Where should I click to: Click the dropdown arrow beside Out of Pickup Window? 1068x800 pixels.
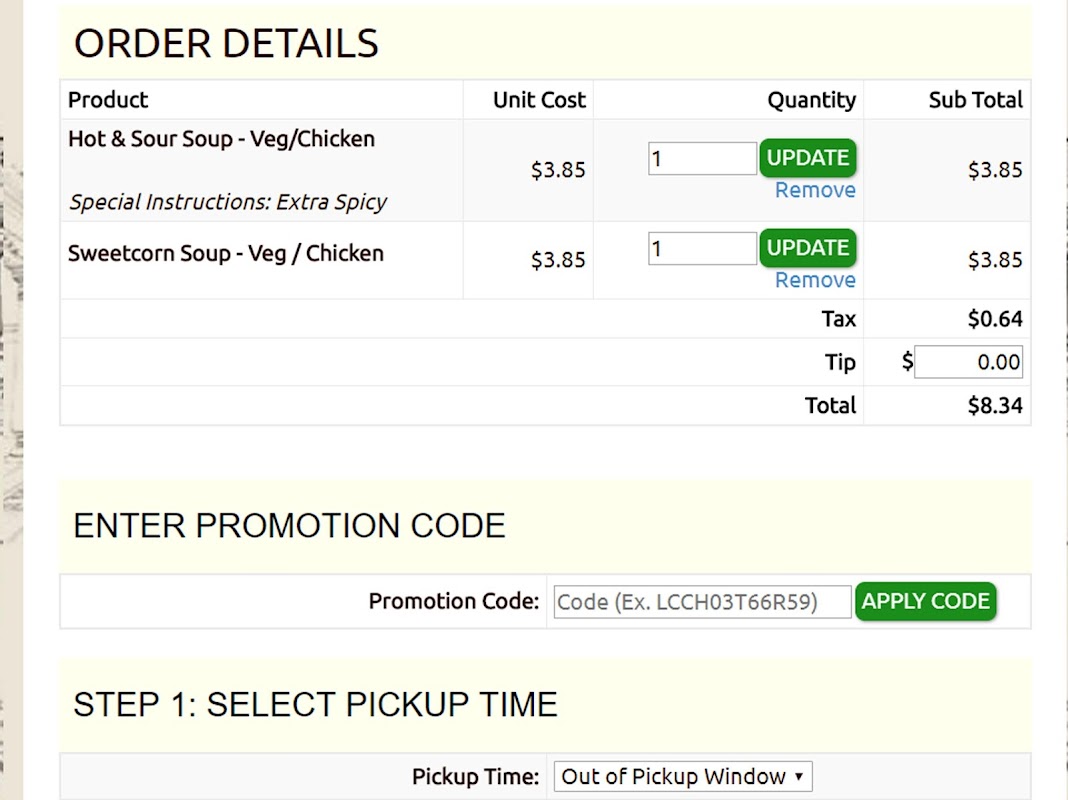click(x=799, y=777)
